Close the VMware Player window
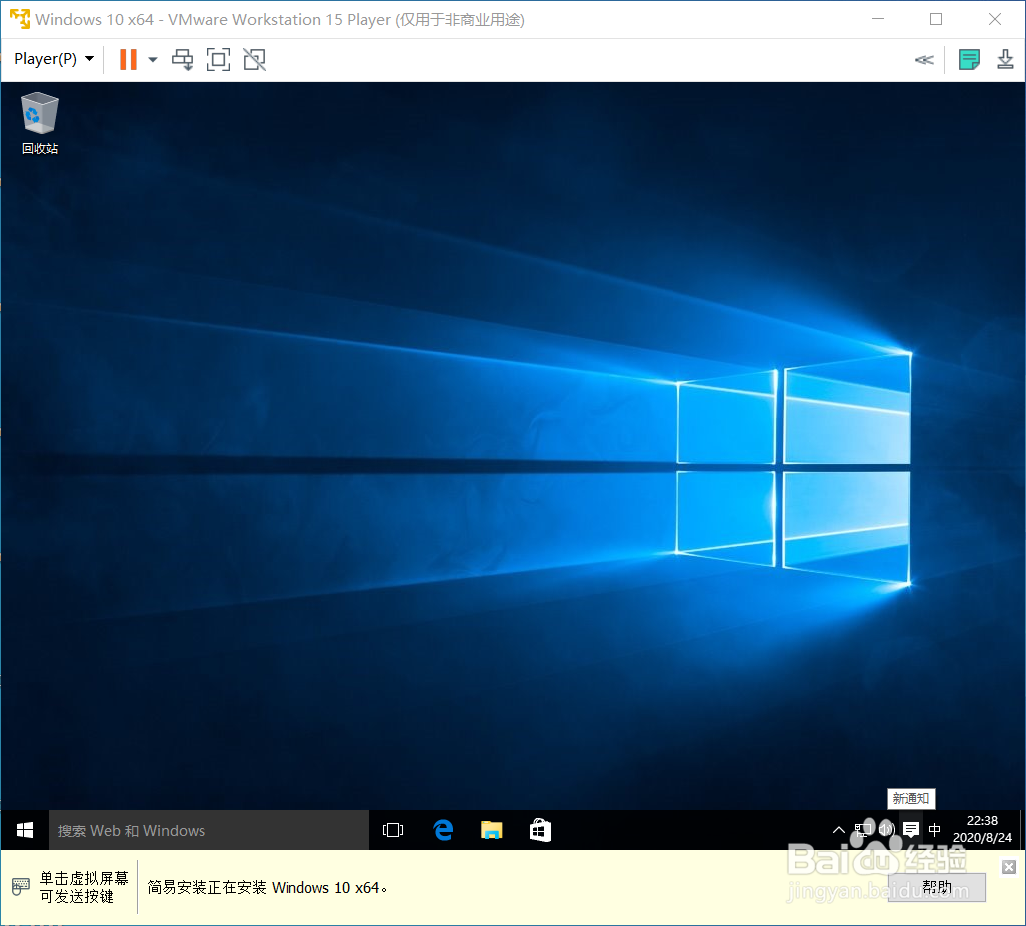 point(995,20)
